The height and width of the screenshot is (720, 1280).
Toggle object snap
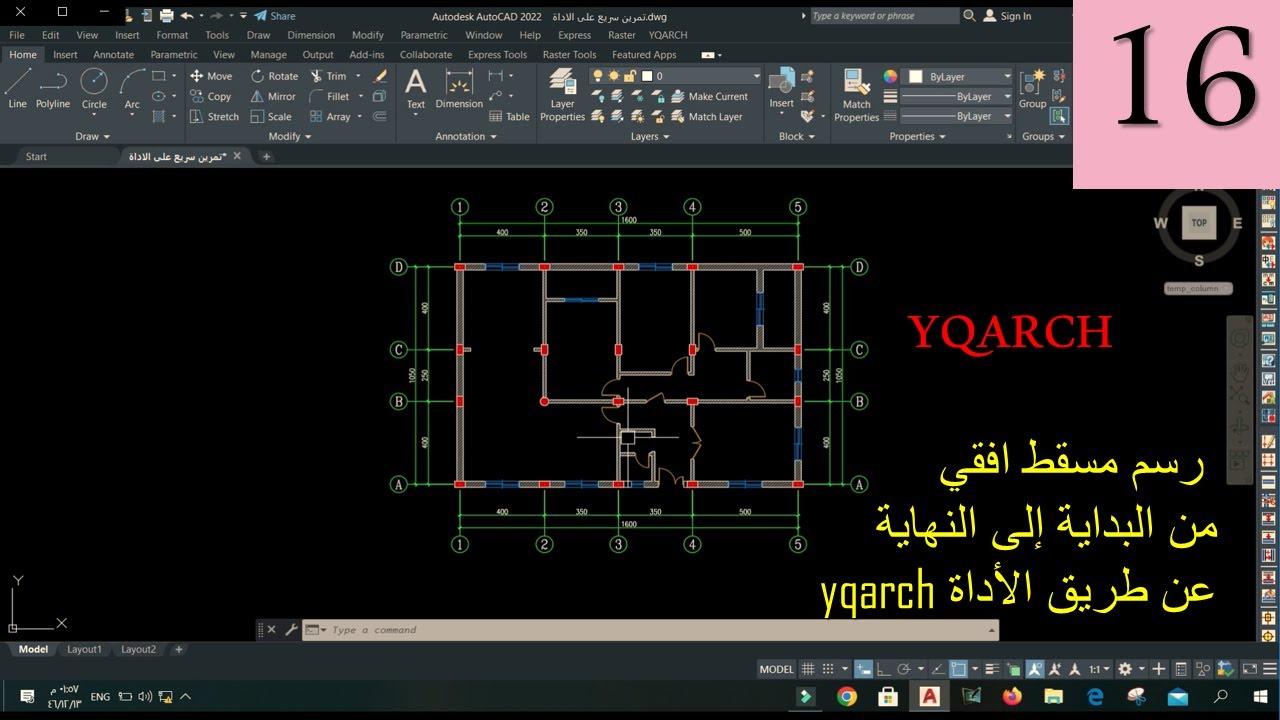tap(959, 669)
